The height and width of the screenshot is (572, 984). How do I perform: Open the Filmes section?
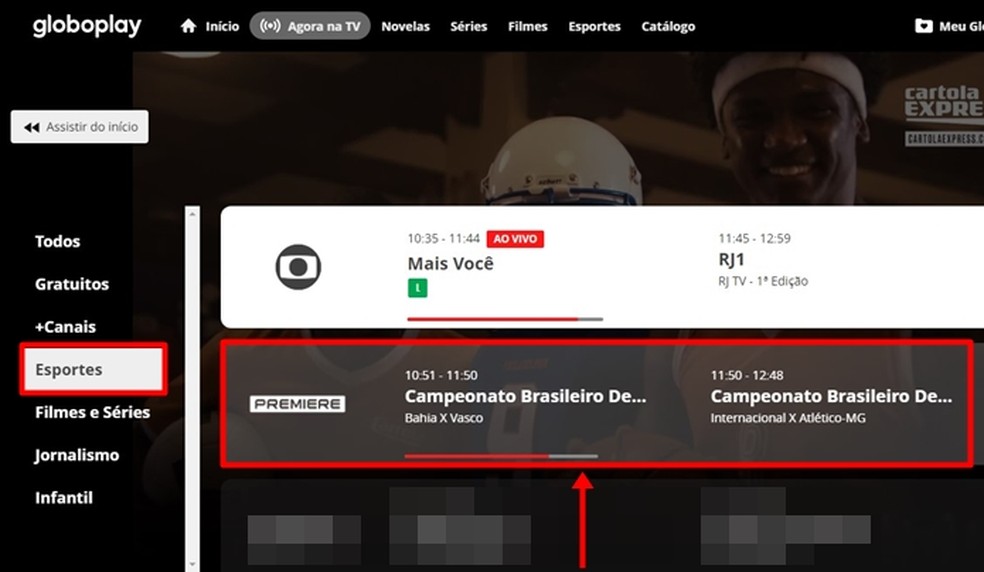528,26
